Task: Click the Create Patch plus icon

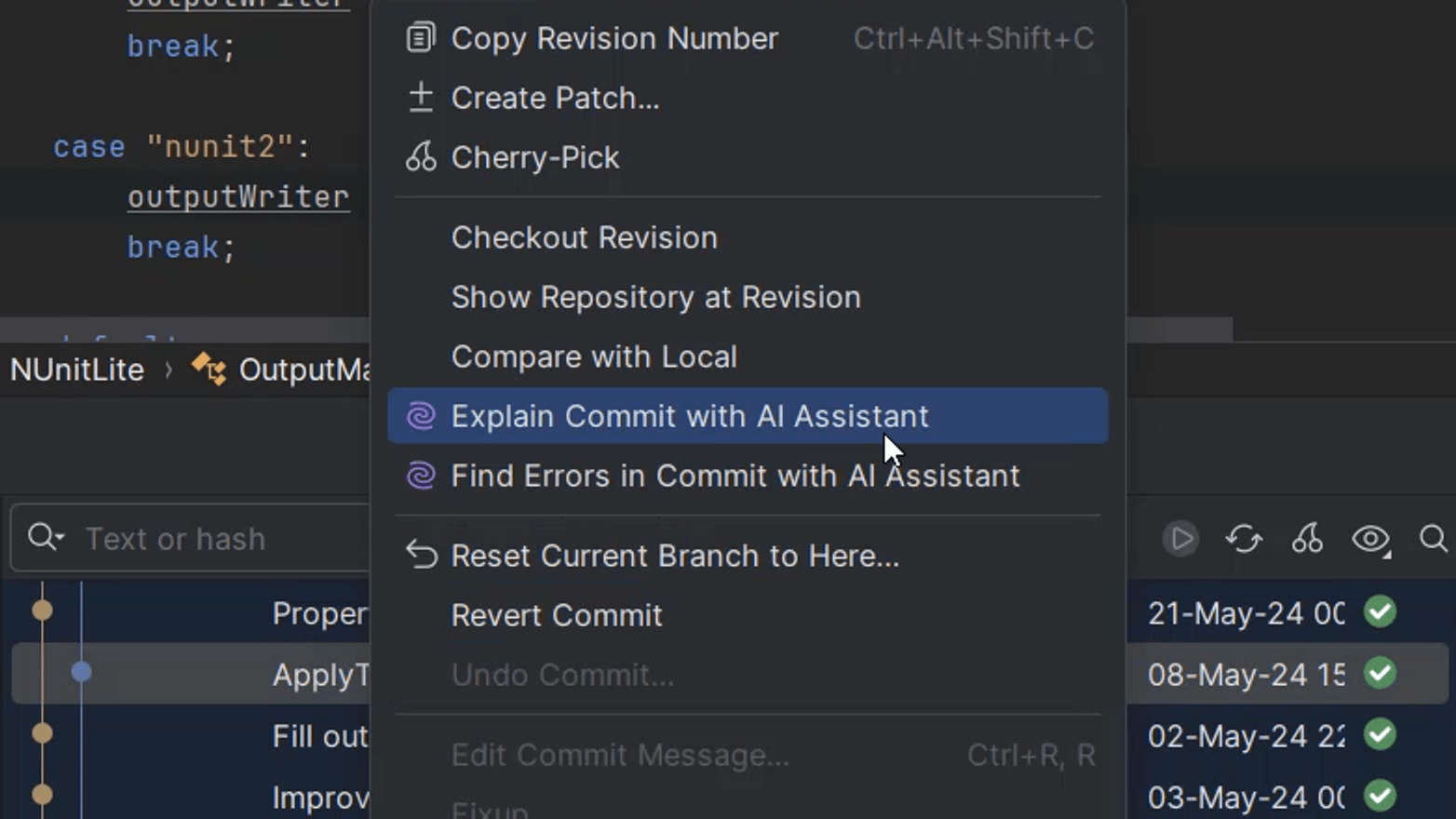Action: click(421, 98)
